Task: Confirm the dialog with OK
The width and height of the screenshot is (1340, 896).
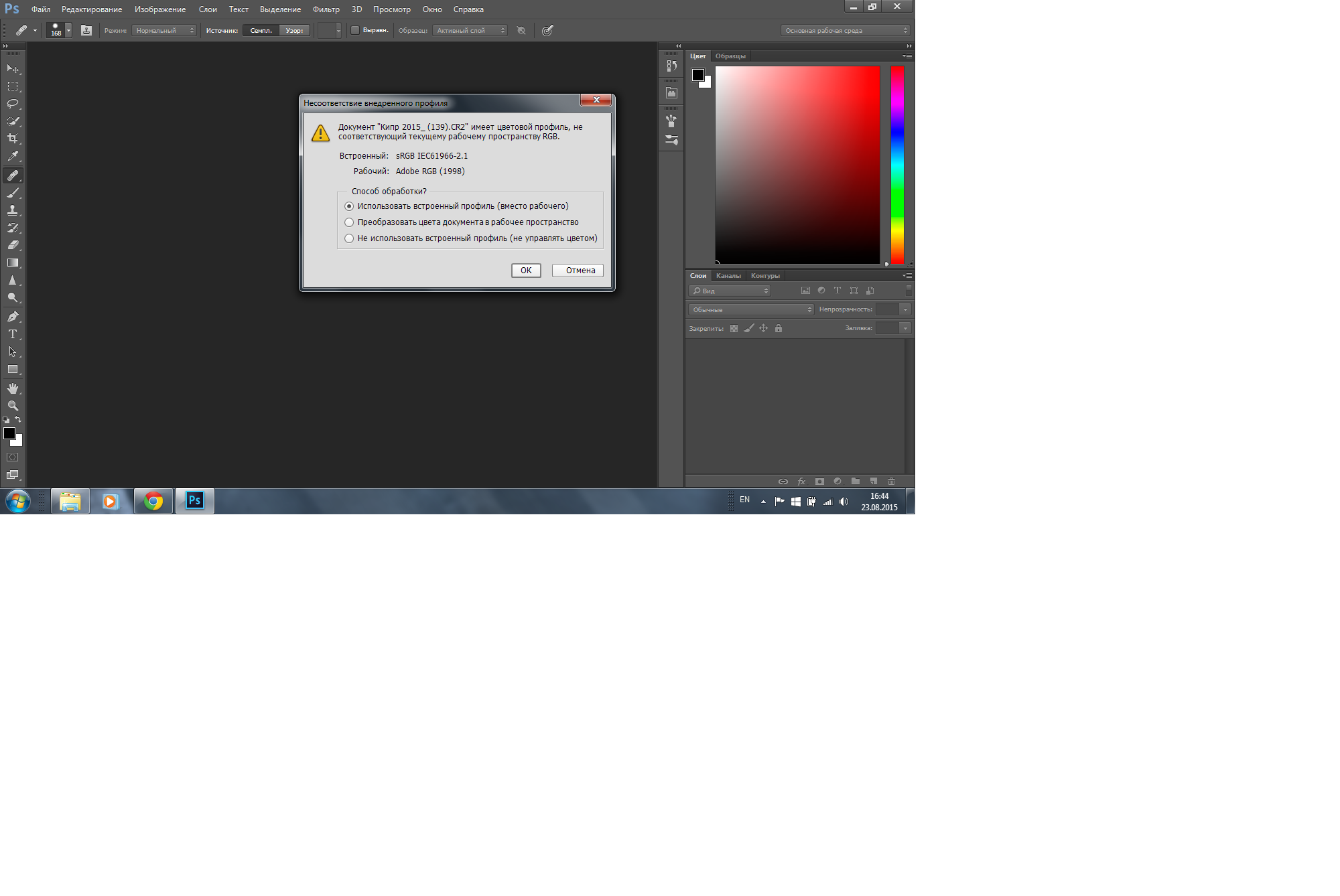Action: click(x=526, y=271)
